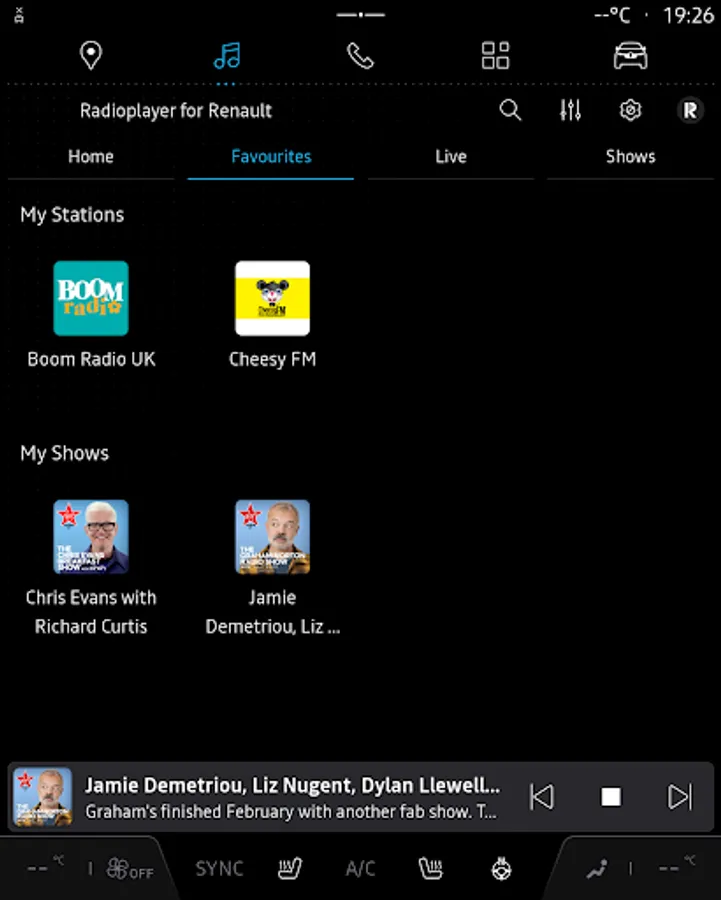
Task: Open Chris Evans with Richard Curtis show artwork
Action: (91, 537)
